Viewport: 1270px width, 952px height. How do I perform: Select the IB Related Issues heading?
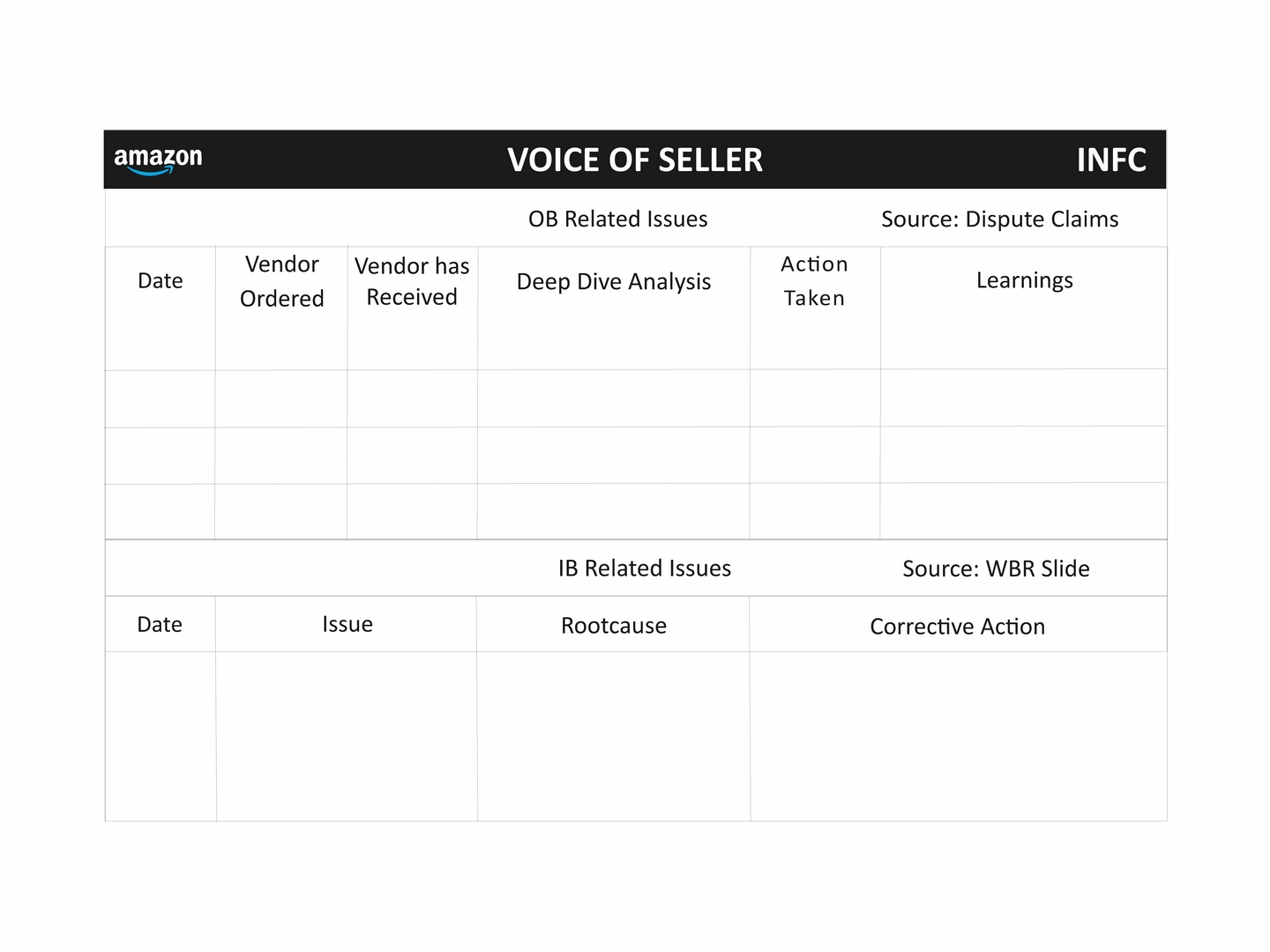[x=645, y=569]
